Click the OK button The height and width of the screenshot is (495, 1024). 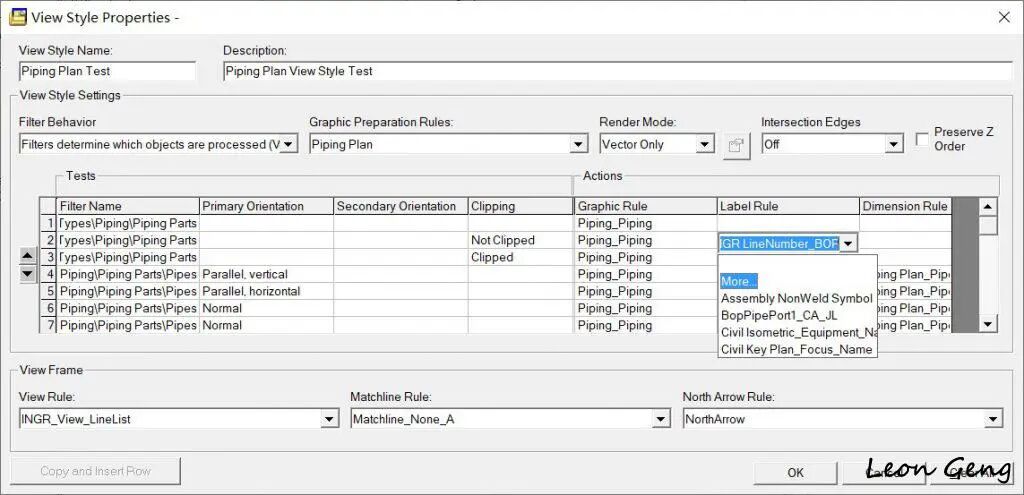pos(795,472)
